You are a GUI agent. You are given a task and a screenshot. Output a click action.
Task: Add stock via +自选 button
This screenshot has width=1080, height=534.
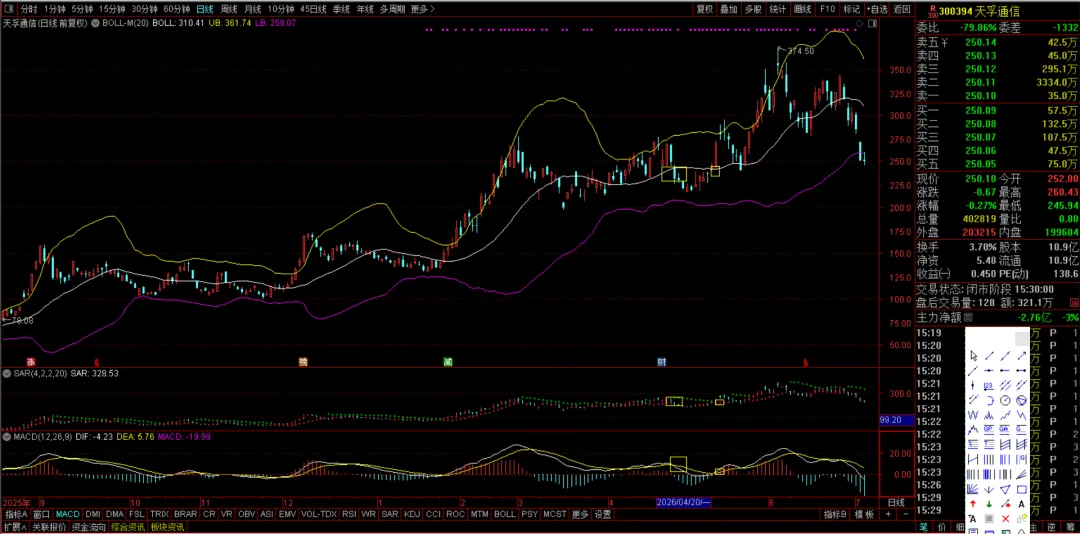tap(876, 9)
